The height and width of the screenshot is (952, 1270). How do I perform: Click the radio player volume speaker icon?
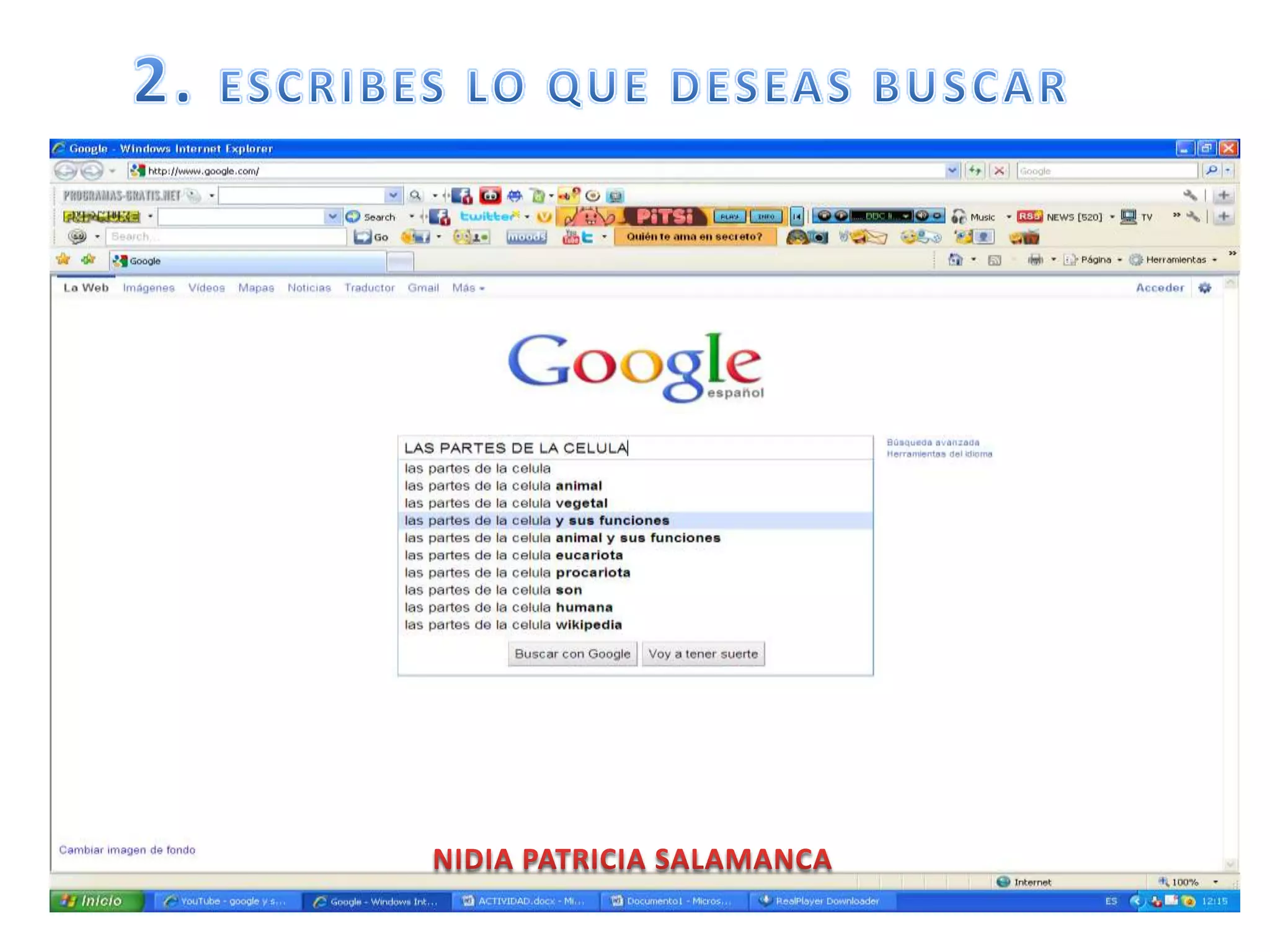(x=922, y=216)
